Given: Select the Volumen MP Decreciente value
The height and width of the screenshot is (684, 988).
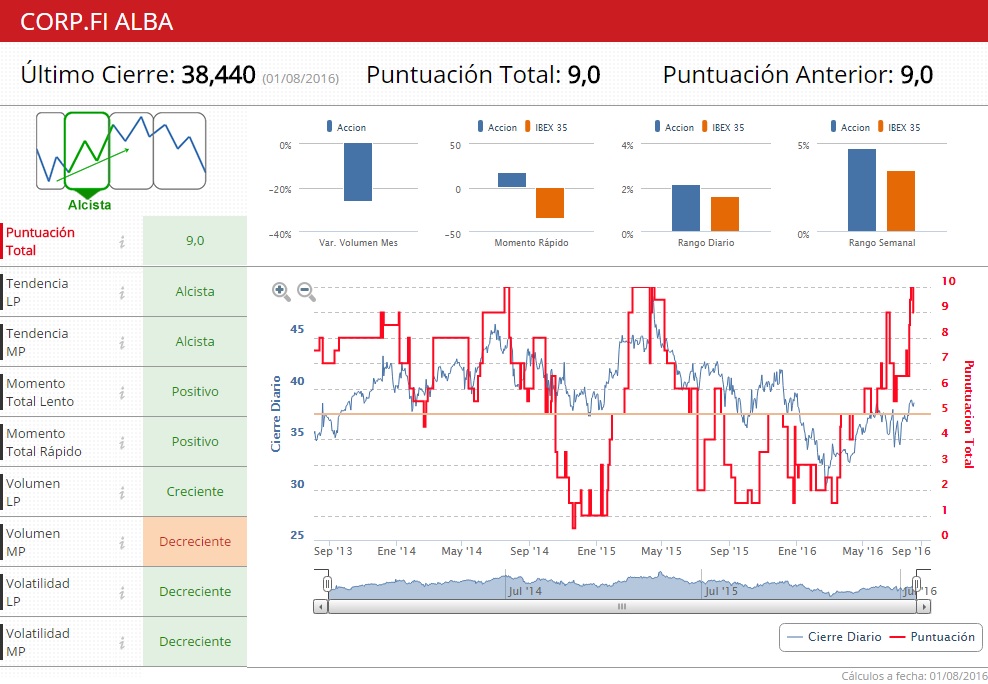Looking at the screenshot, I should tap(195, 542).
